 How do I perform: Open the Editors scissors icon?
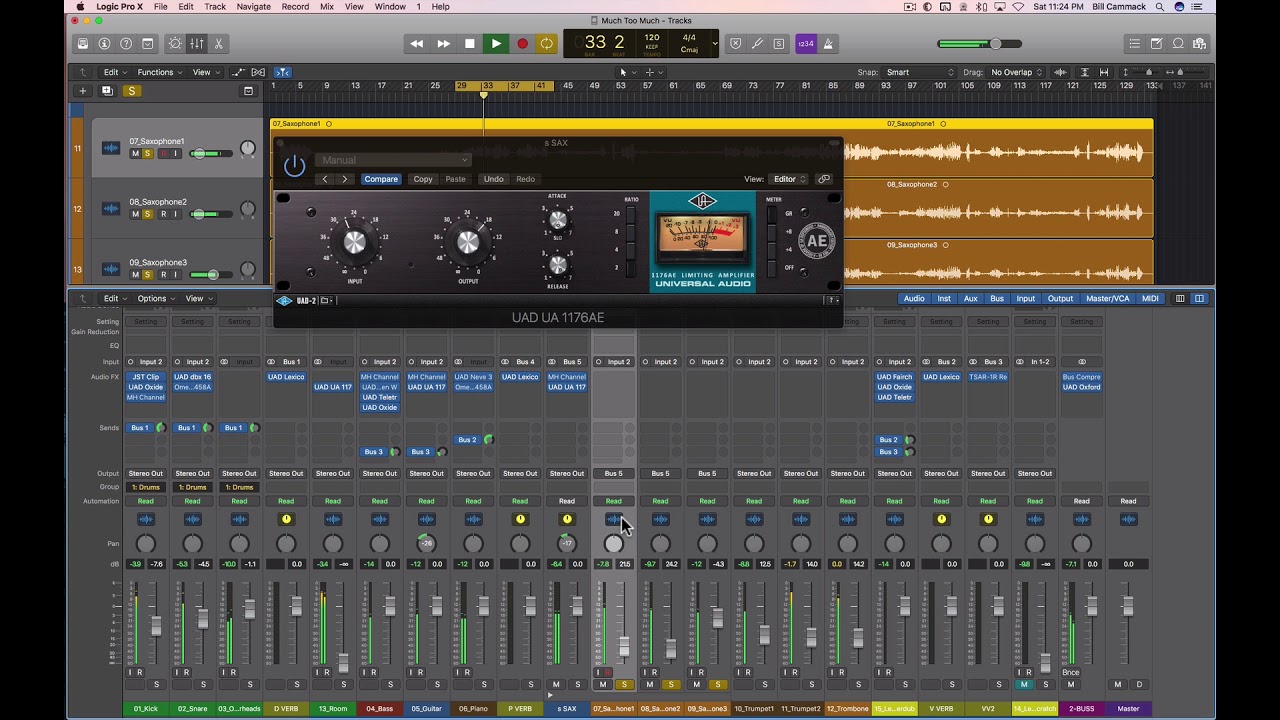(218, 44)
